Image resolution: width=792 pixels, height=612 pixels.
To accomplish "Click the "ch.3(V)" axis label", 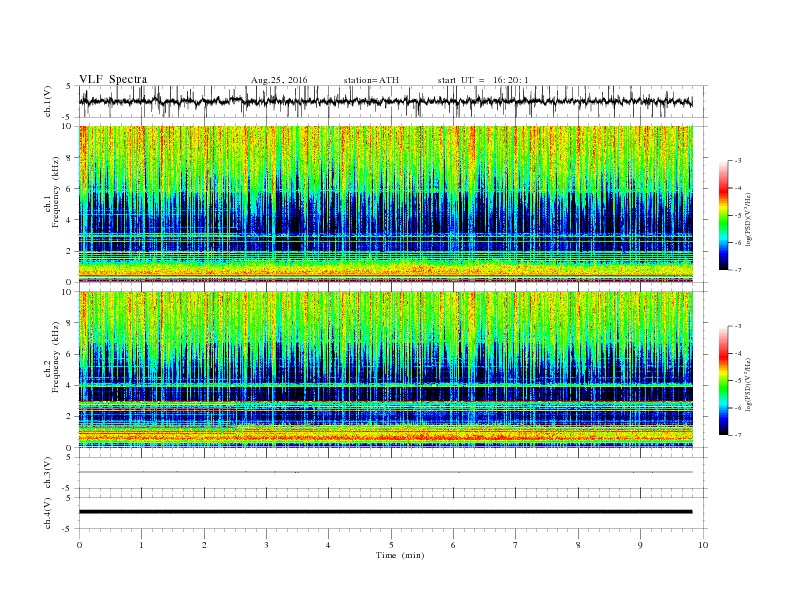I will 48,473.
